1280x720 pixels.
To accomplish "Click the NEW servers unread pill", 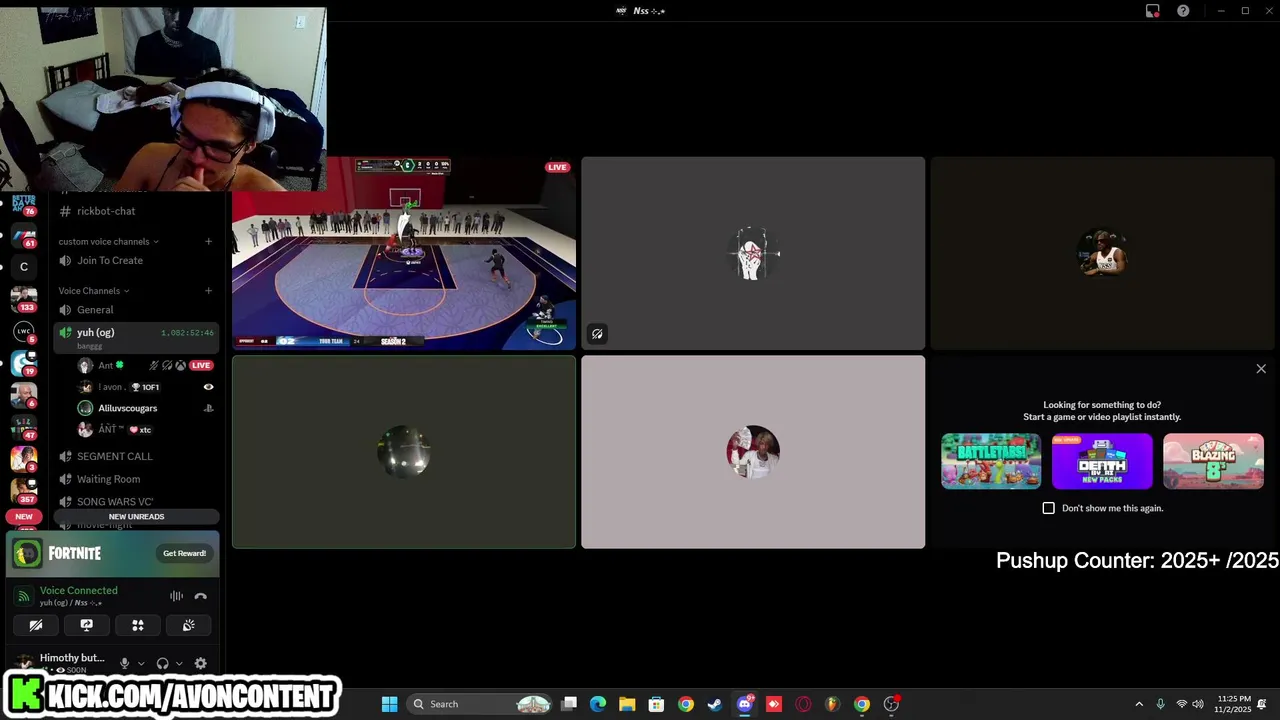I will point(24,516).
